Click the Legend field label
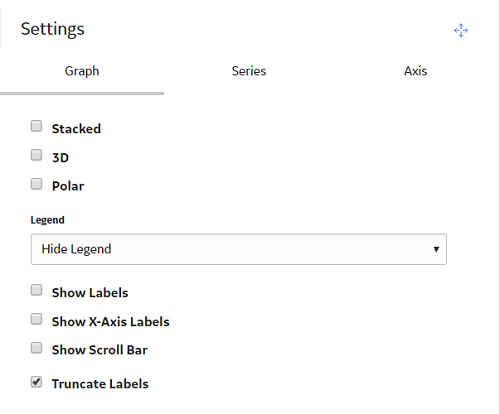The width and height of the screenshot is (500, 414). [x=47, y=220]
